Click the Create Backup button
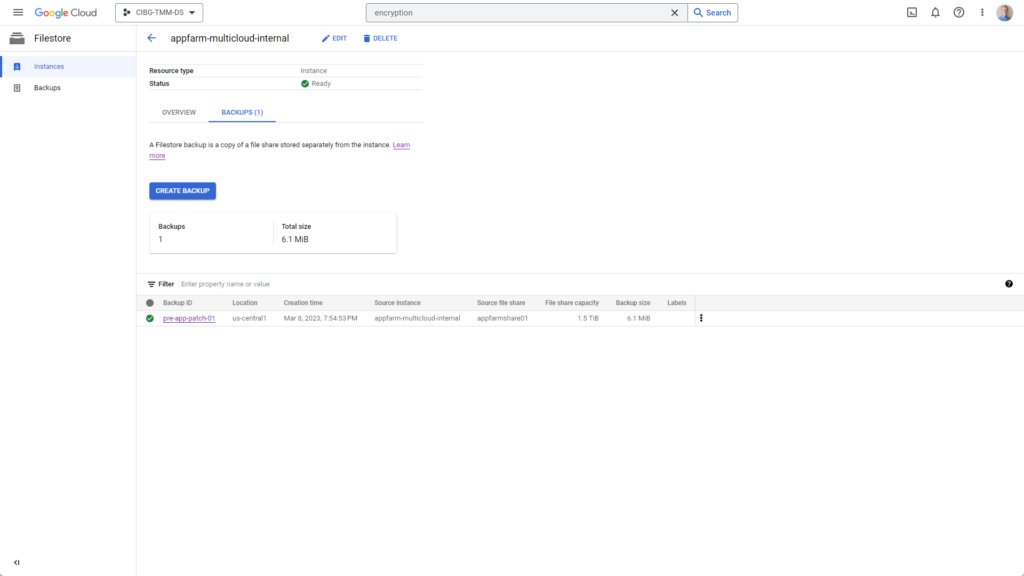Image resolution: width=1024 pixels, height=576 pixels. tap(182, 190)
